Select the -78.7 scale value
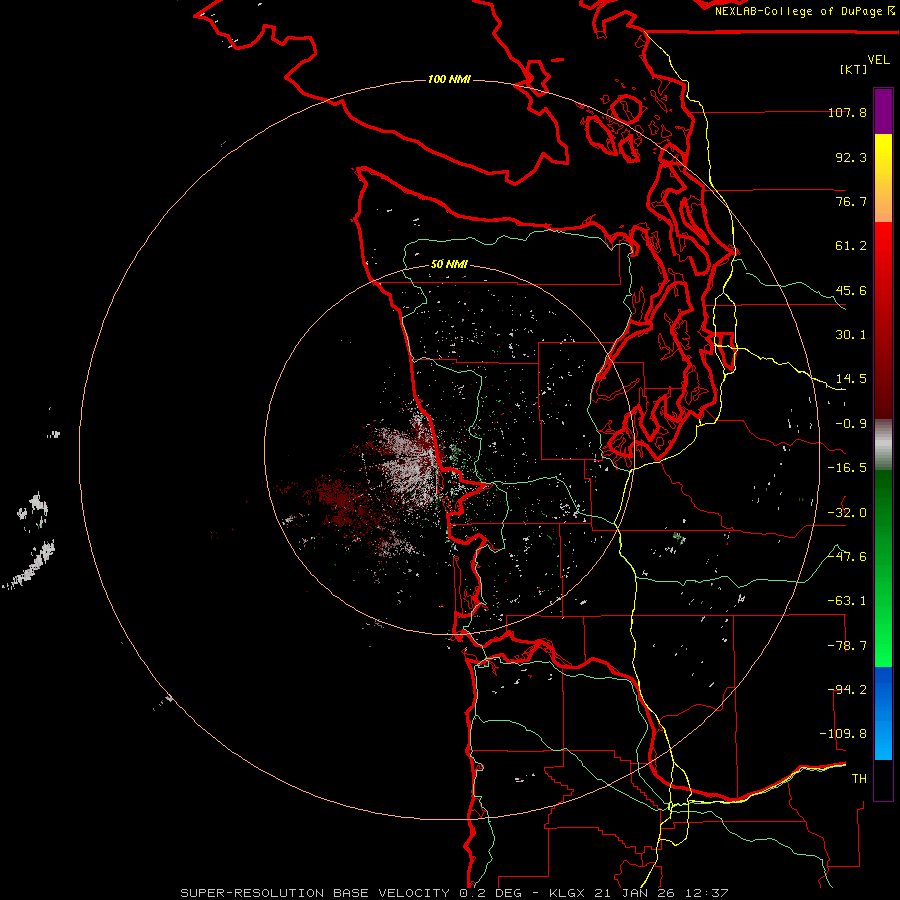 (847, 646)
